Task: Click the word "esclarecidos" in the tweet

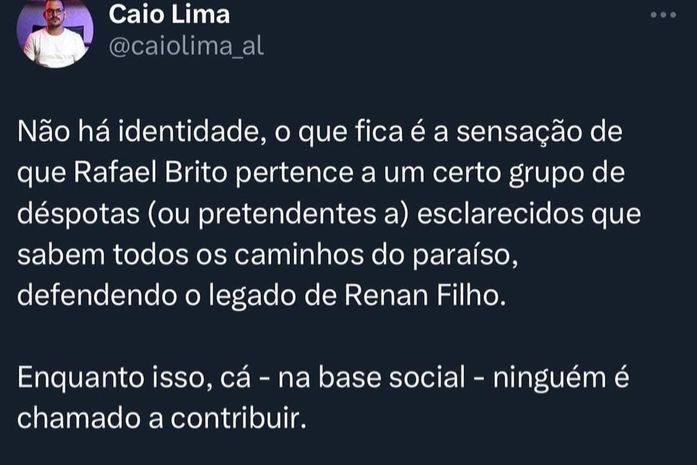Action: click(x=500, y=213)
